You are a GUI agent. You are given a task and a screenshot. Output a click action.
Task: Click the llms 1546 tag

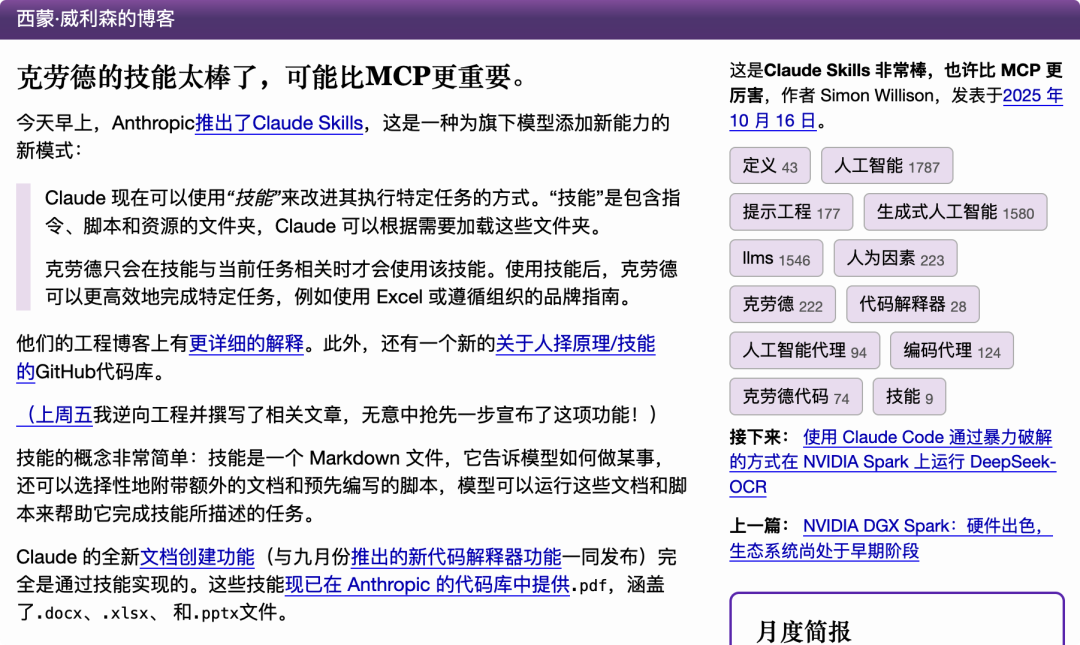(775, 259)
